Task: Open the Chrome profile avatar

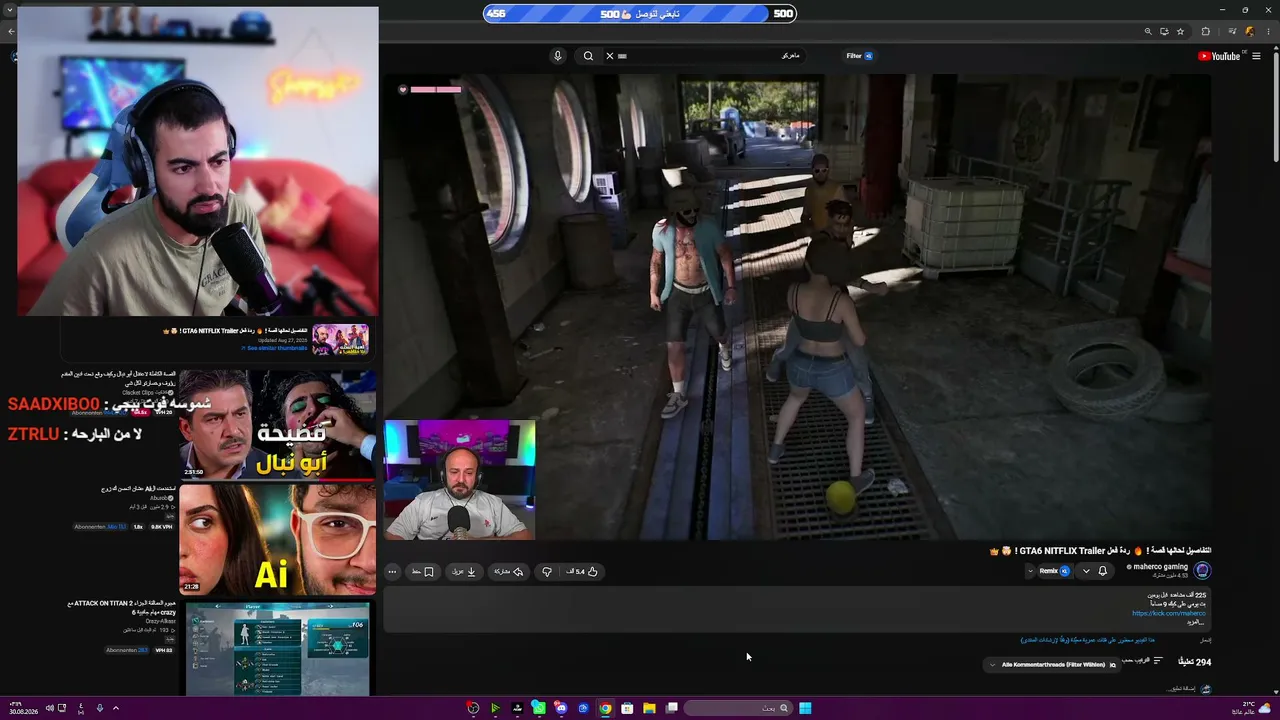Action: (x=1249, y=32)
